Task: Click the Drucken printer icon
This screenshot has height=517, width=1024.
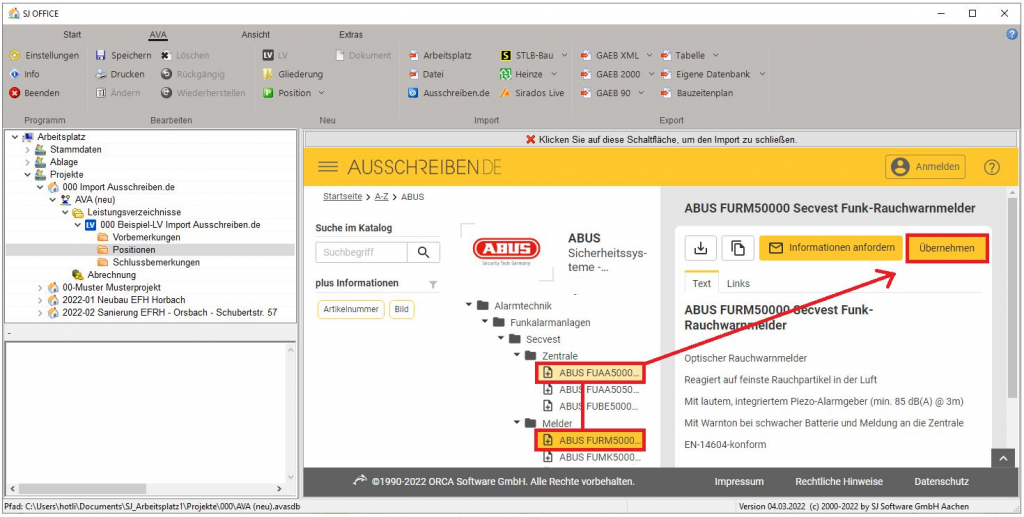Action: 102,74
